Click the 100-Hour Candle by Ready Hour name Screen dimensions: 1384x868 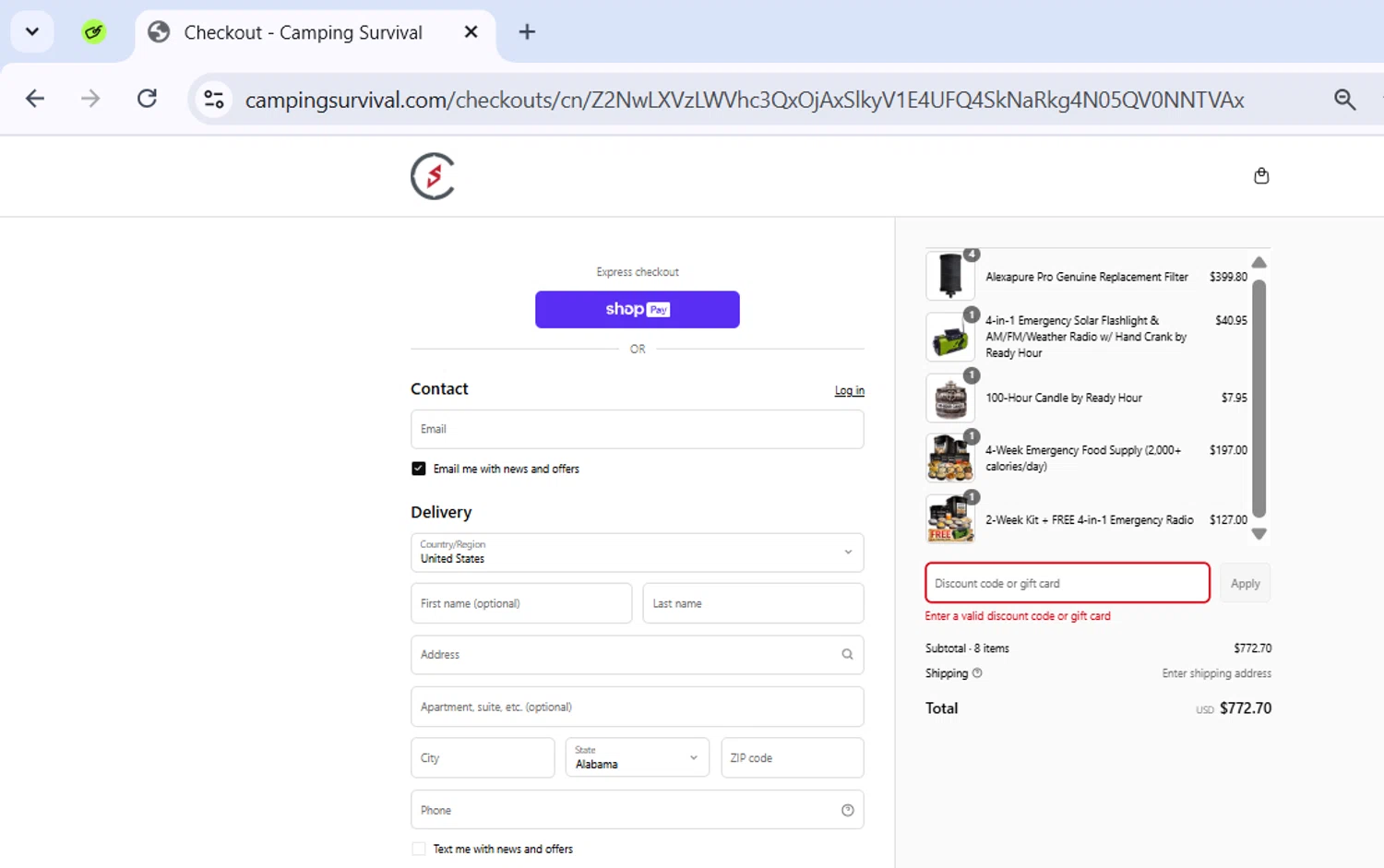1064,398
